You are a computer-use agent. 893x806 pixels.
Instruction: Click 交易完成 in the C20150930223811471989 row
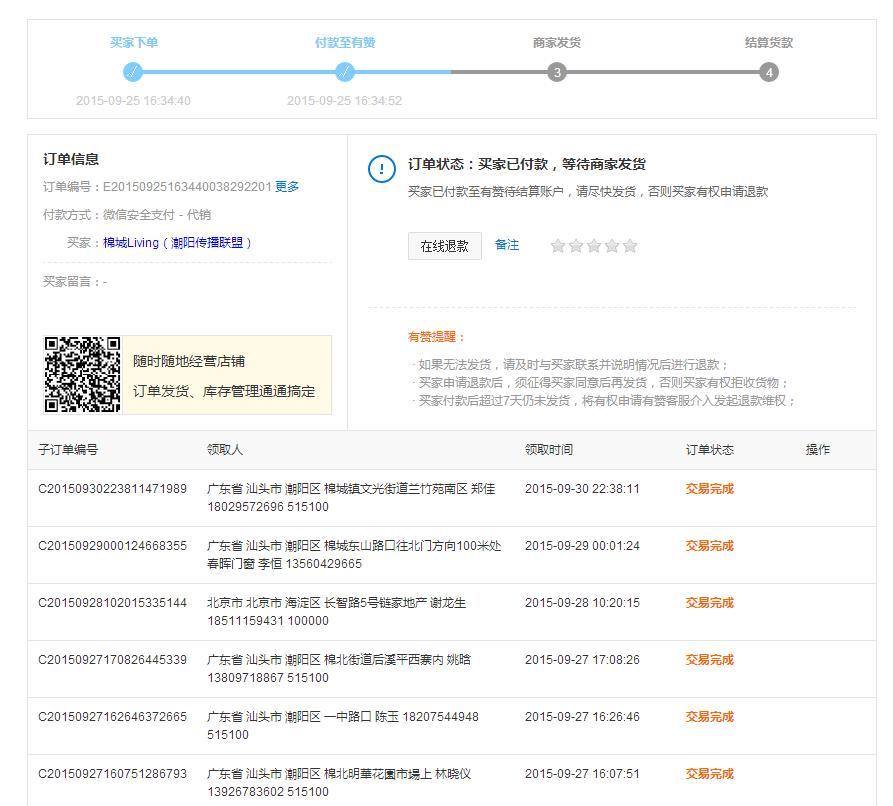[x=710, y=489]
